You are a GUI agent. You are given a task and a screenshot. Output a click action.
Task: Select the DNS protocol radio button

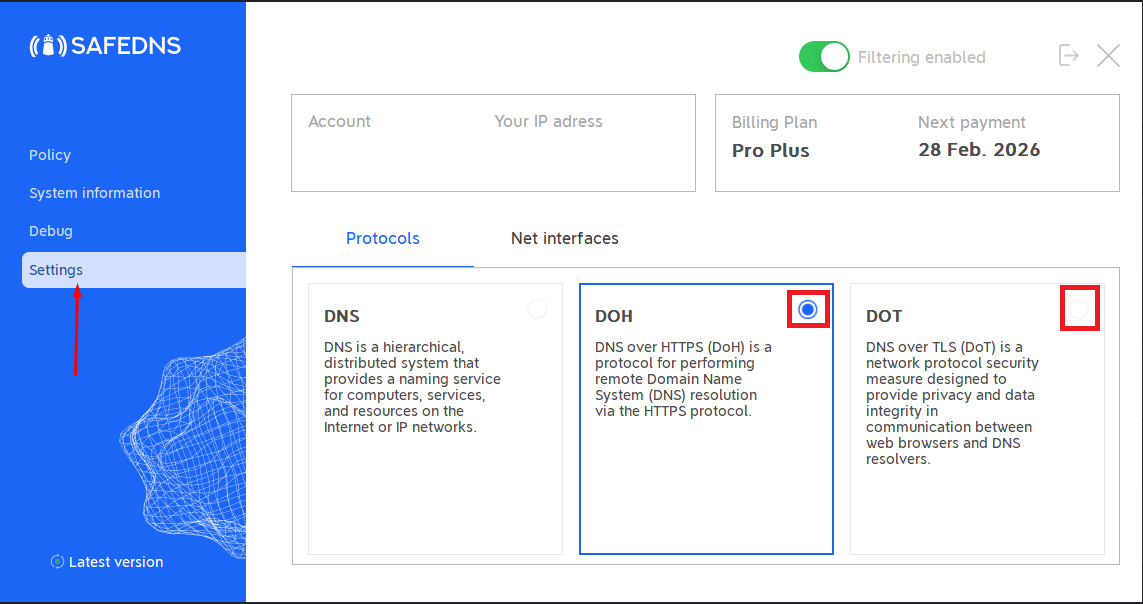pyautogui.click(x=537, y=310)
